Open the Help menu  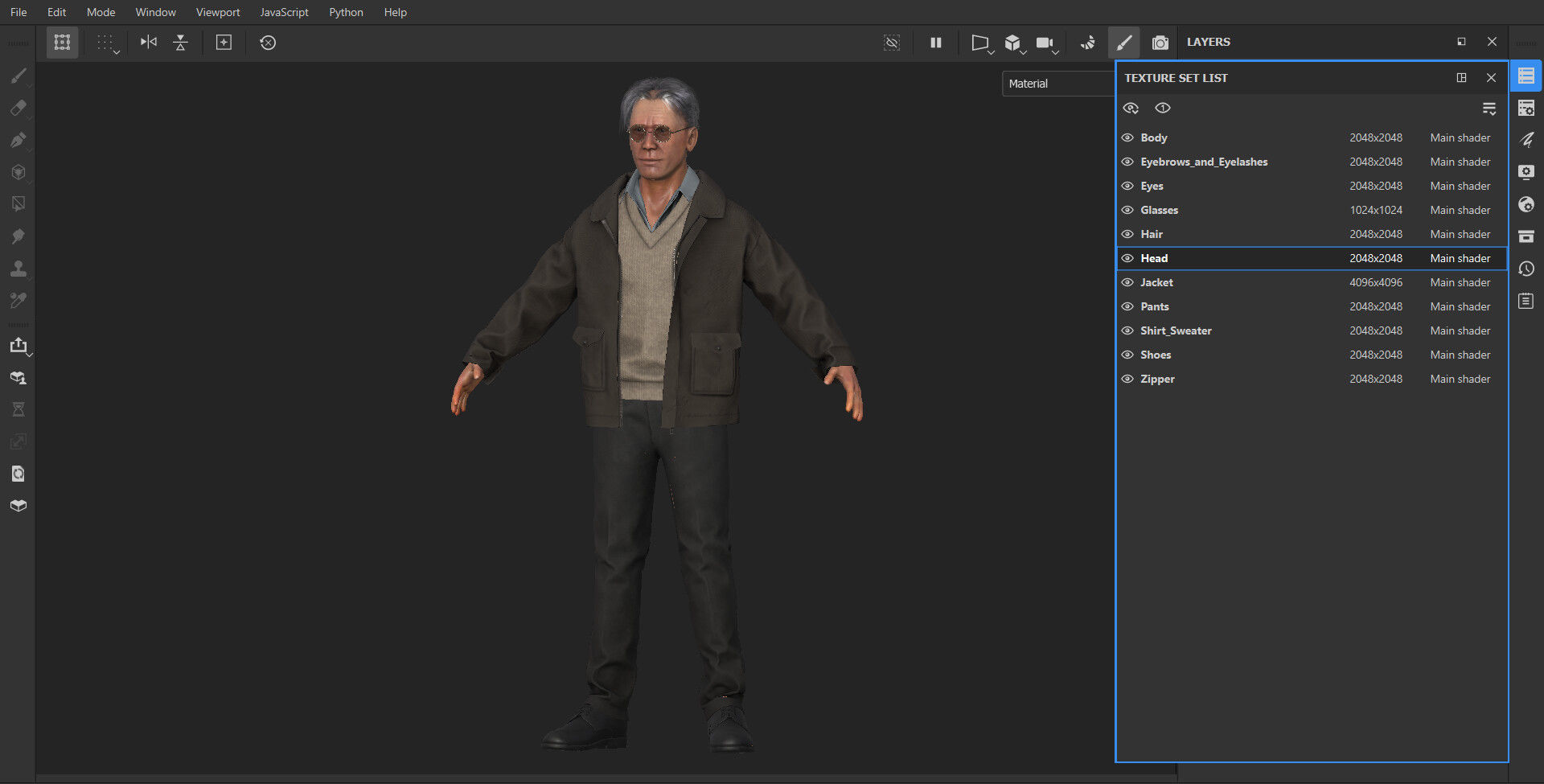(395, 12)
